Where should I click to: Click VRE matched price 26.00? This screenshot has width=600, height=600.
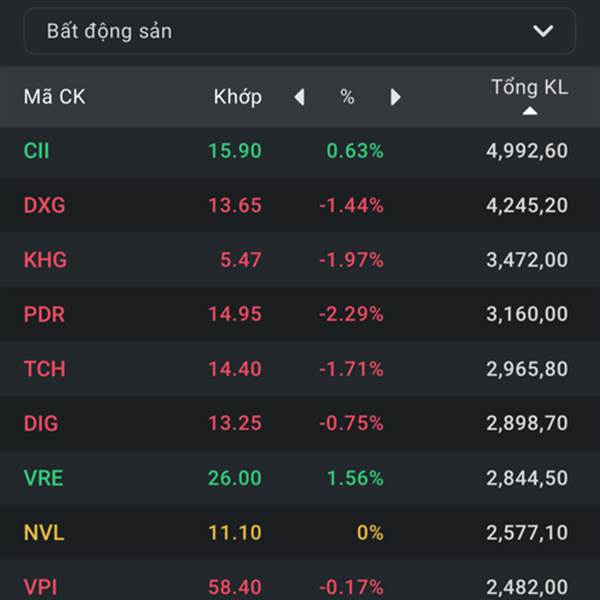[234, 478]
